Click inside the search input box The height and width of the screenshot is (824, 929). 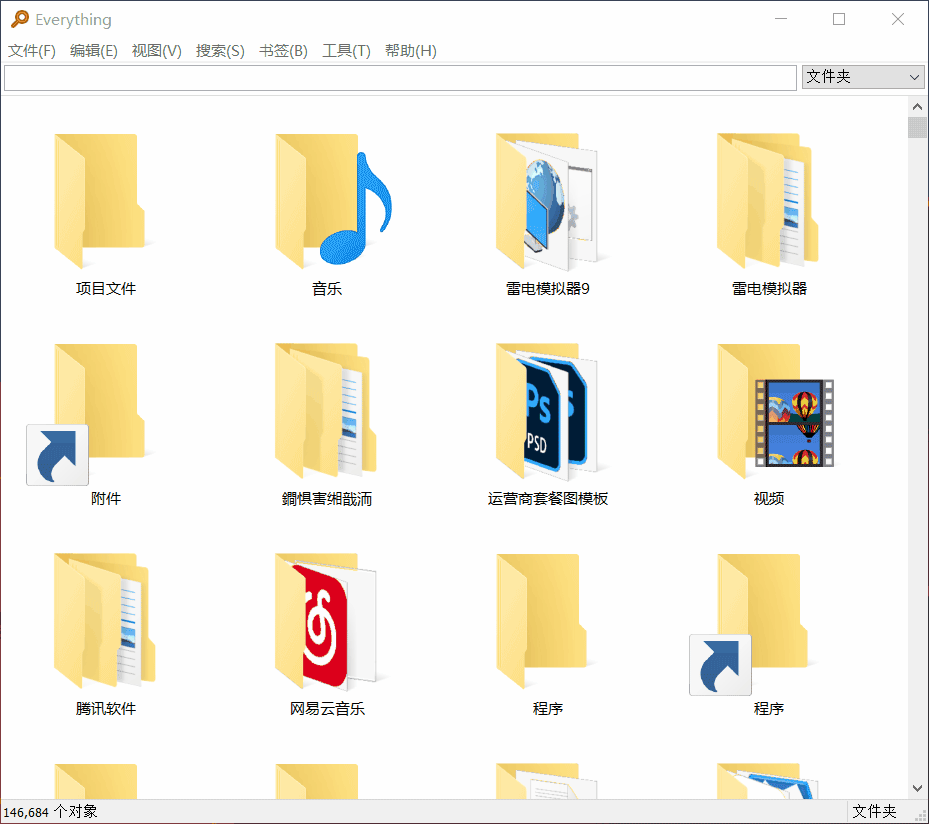pos(400,77)
